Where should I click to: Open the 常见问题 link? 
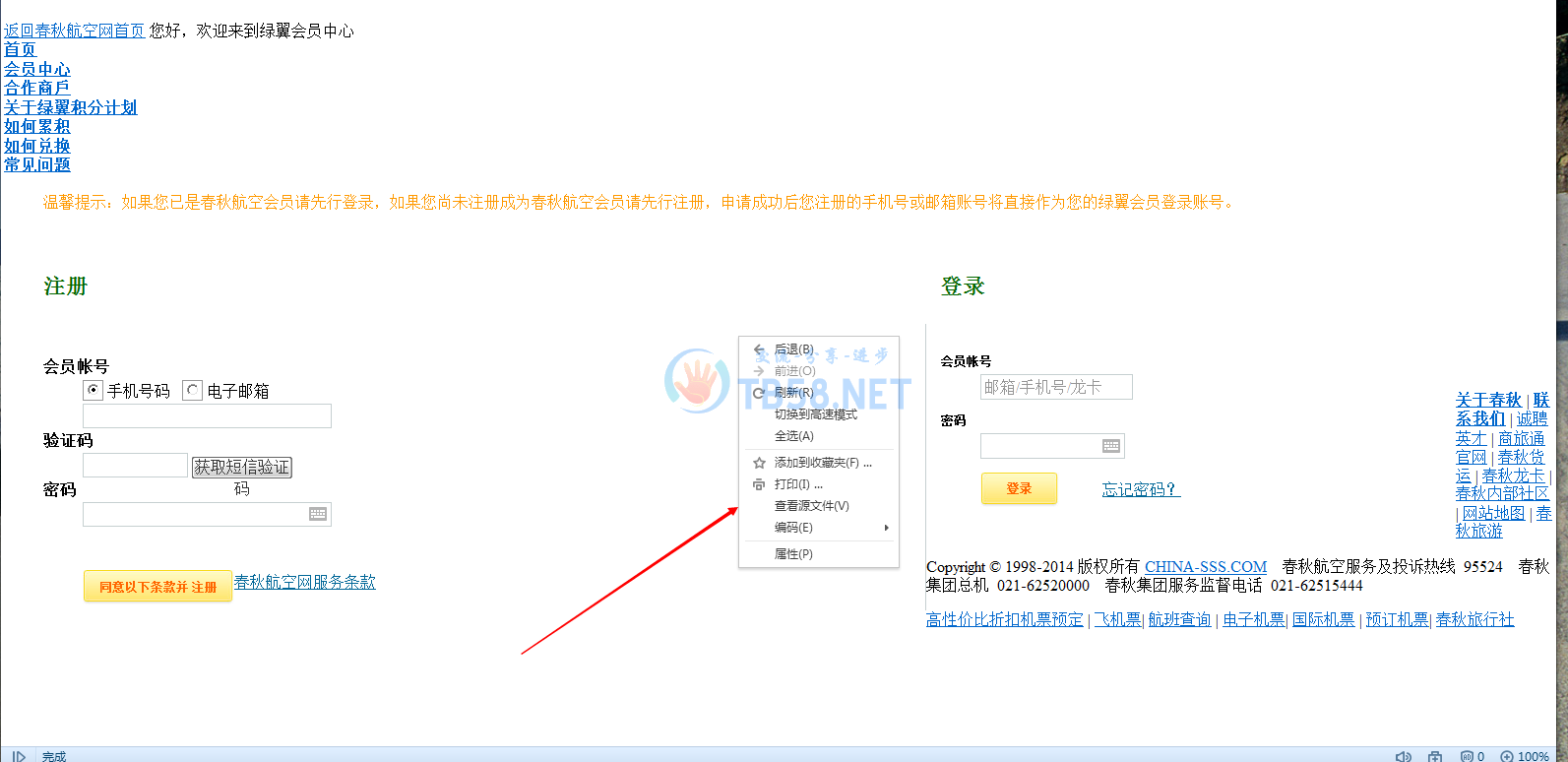[x=37, y=164]
